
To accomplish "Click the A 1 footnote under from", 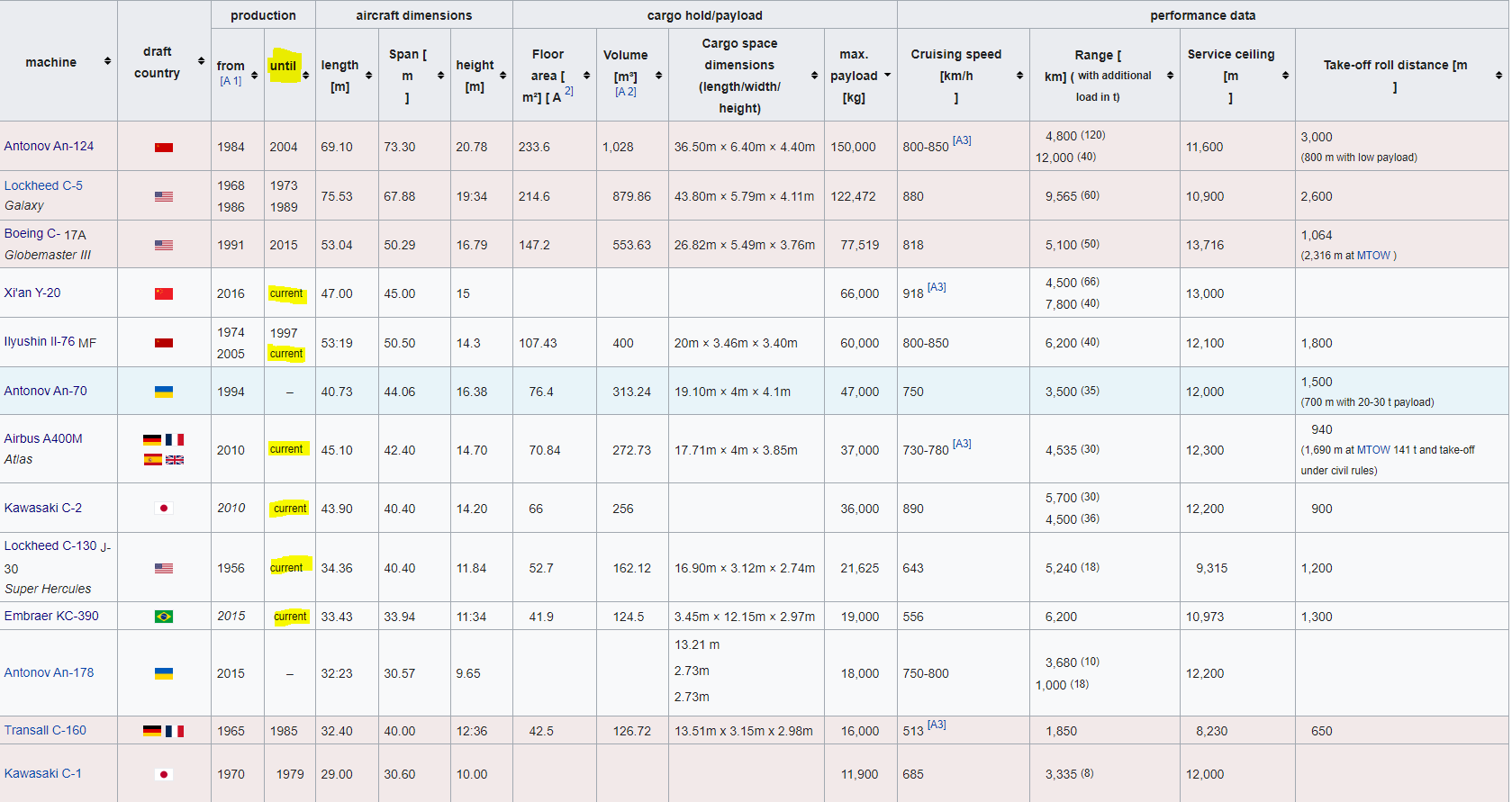I will click(231, 81).
